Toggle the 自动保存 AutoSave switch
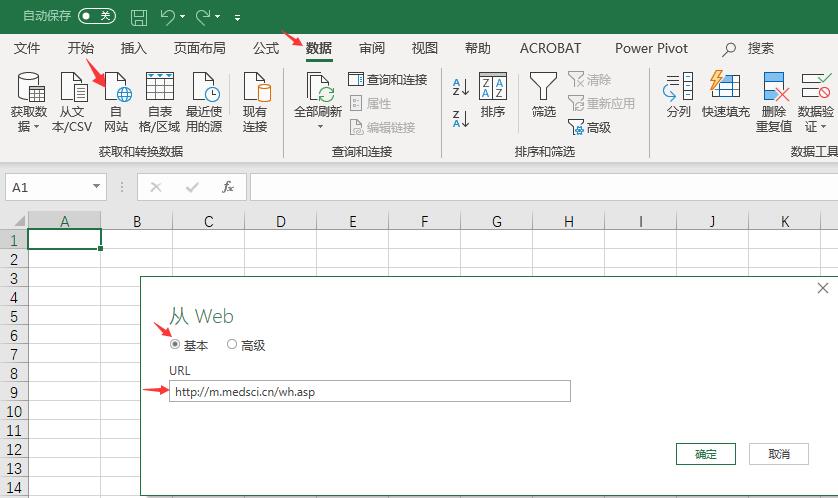The width and height of the screenshot is (838, 498). pyautogui.click(x=97, y=16)
